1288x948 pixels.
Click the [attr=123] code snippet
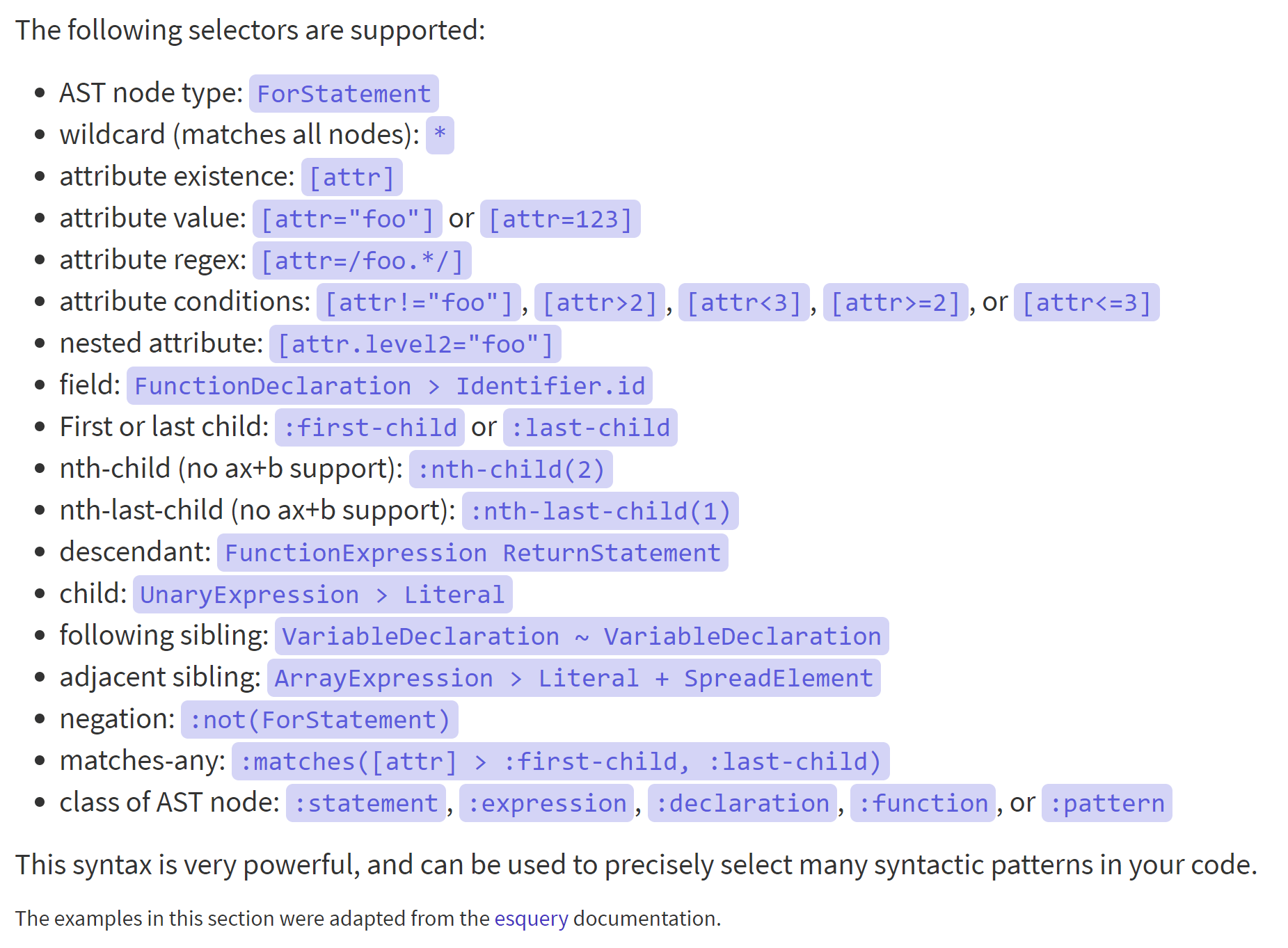pyautogui.click(x=560, y=219)
